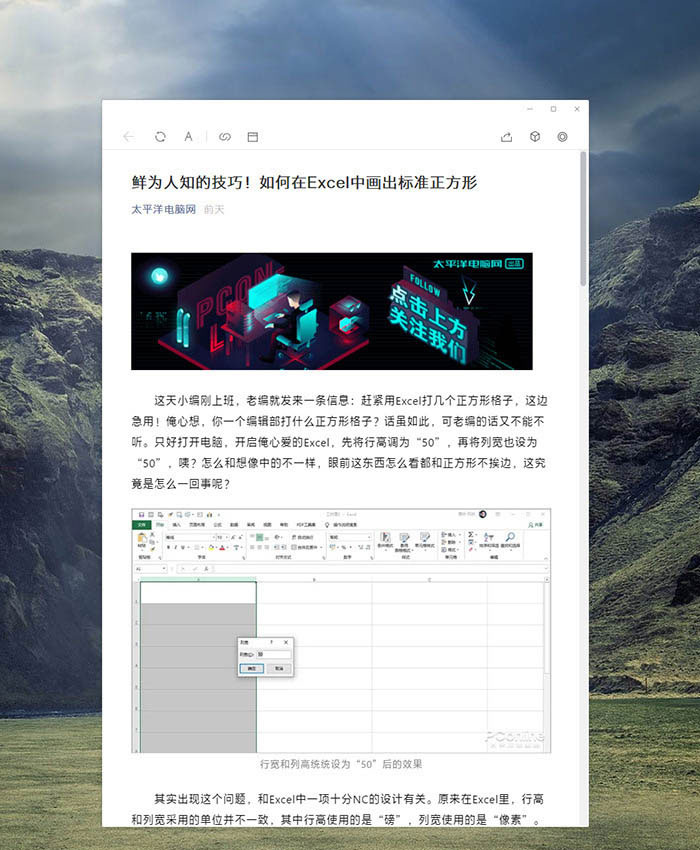Click the paragraph starting '这天小编刚上班'

(339, 442)
